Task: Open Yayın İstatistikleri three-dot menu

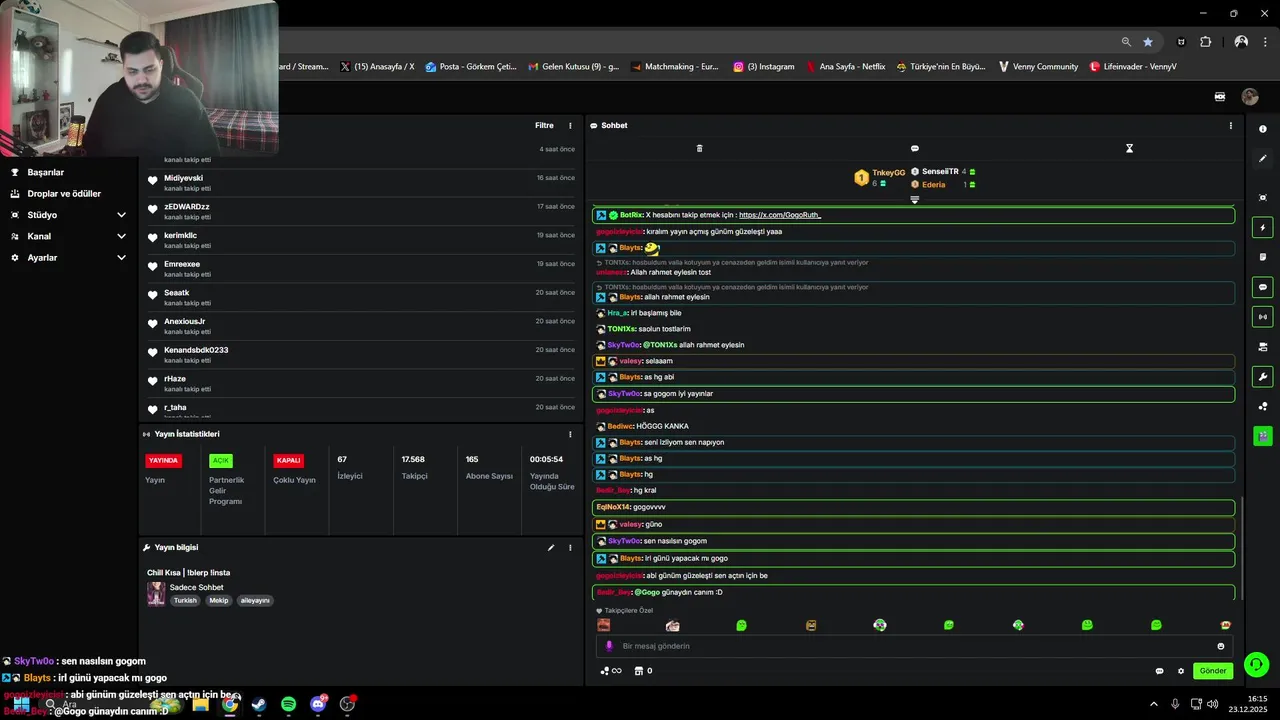Action: (571, 434)
